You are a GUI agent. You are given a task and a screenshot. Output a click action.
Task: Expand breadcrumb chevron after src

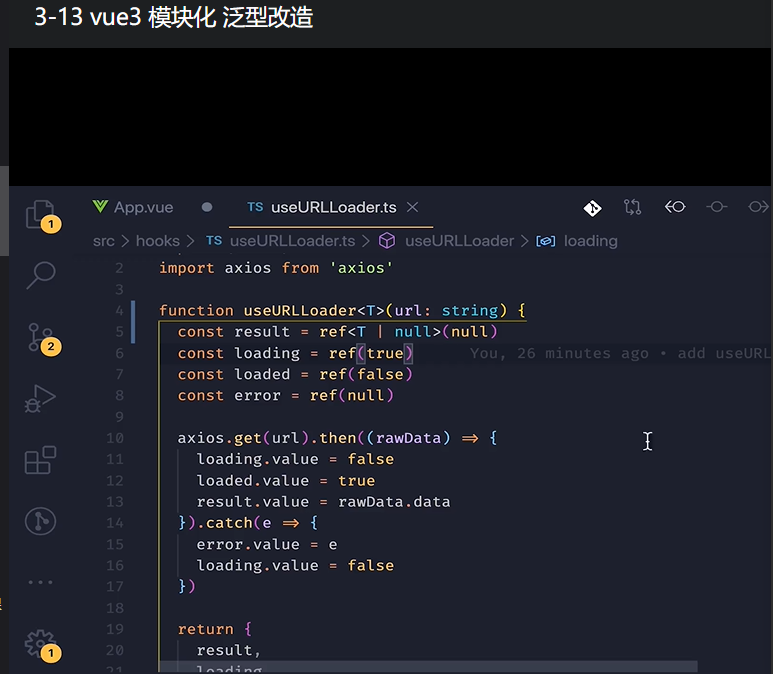tap(125, 242)
